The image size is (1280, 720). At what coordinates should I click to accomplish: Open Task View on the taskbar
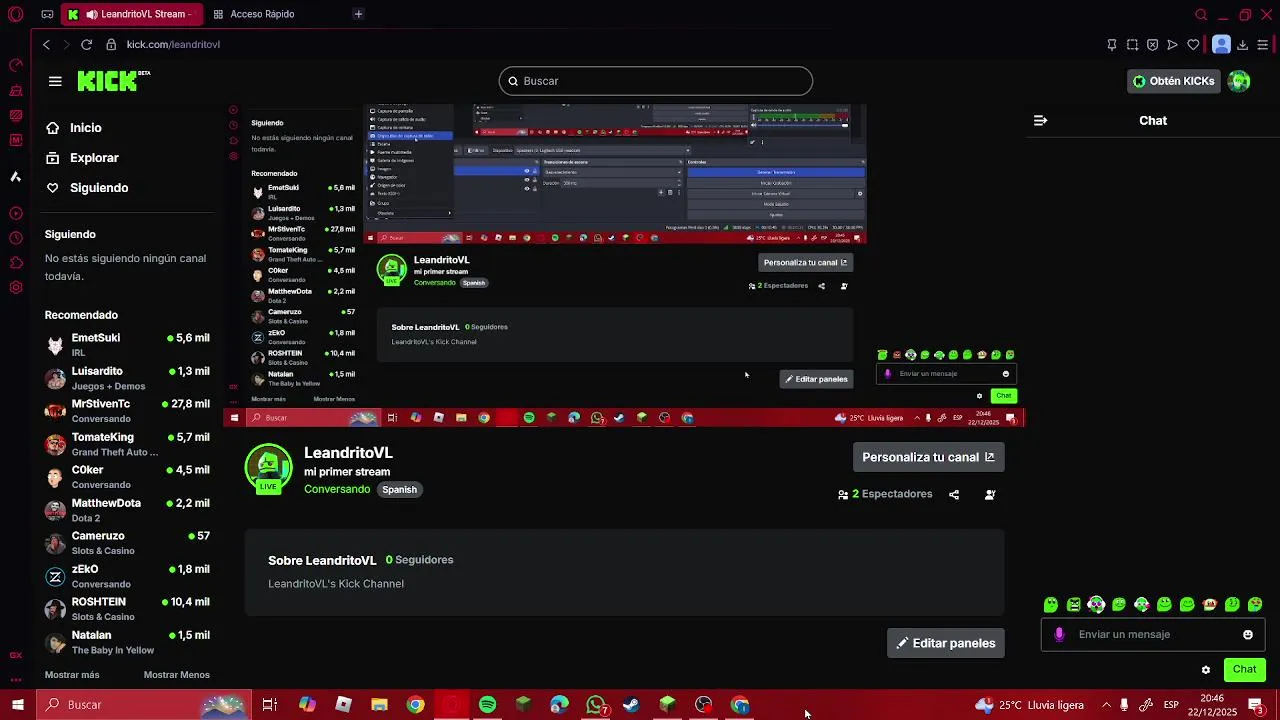270,705
